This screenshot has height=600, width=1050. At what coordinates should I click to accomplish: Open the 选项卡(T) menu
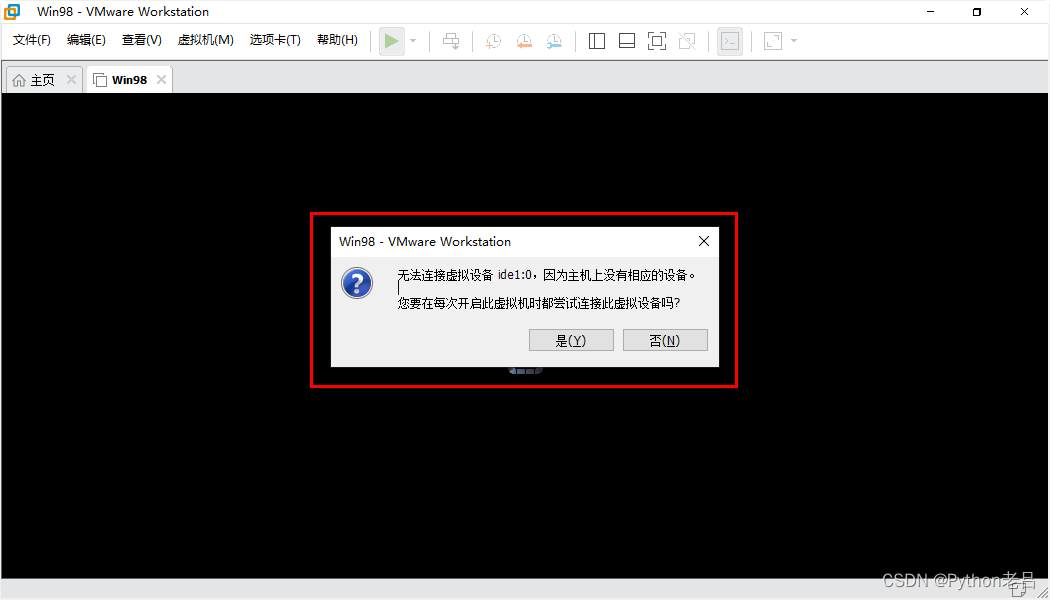[x=275, y=40]
